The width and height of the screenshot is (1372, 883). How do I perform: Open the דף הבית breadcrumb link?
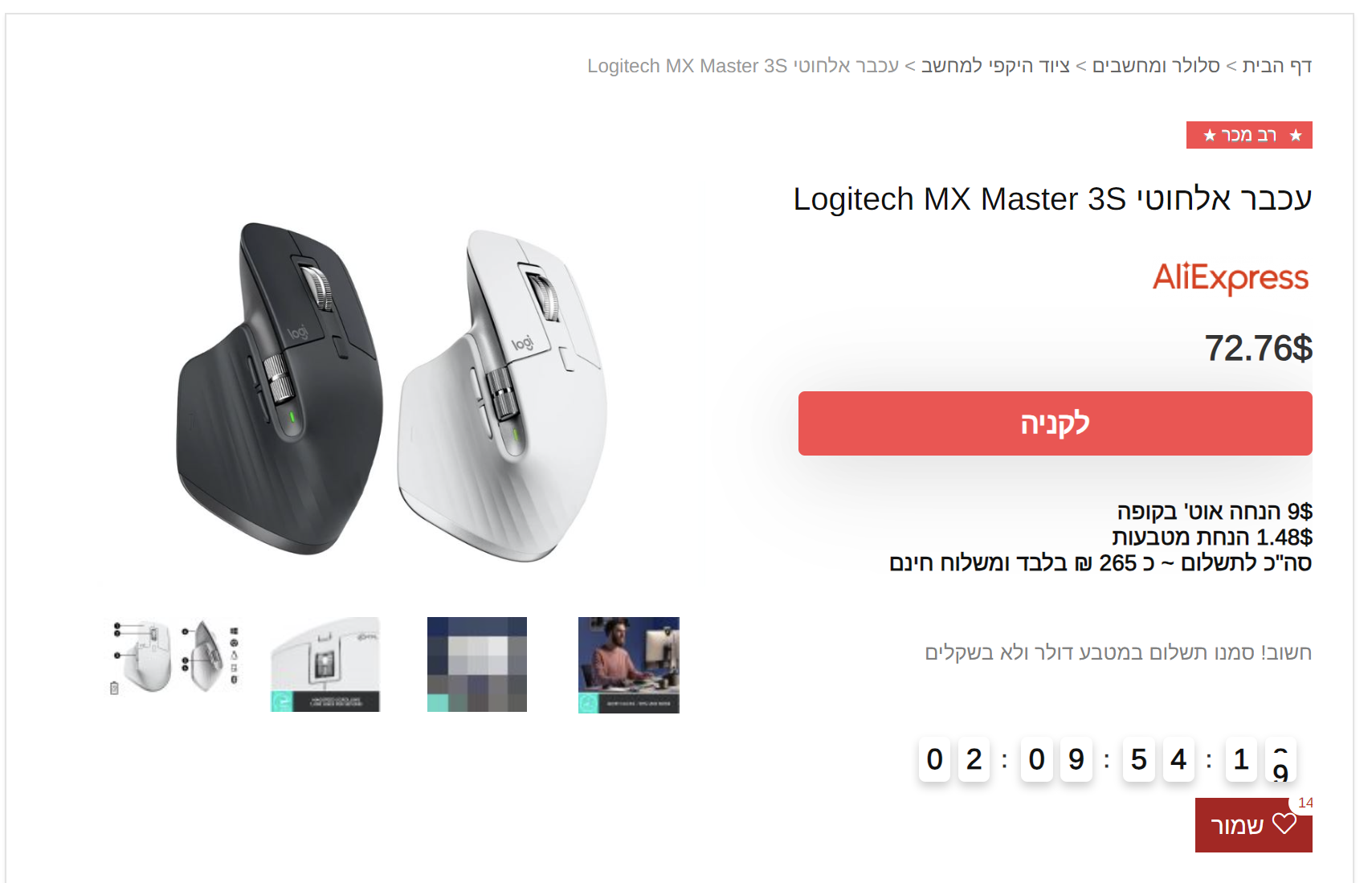(1277, 66)
